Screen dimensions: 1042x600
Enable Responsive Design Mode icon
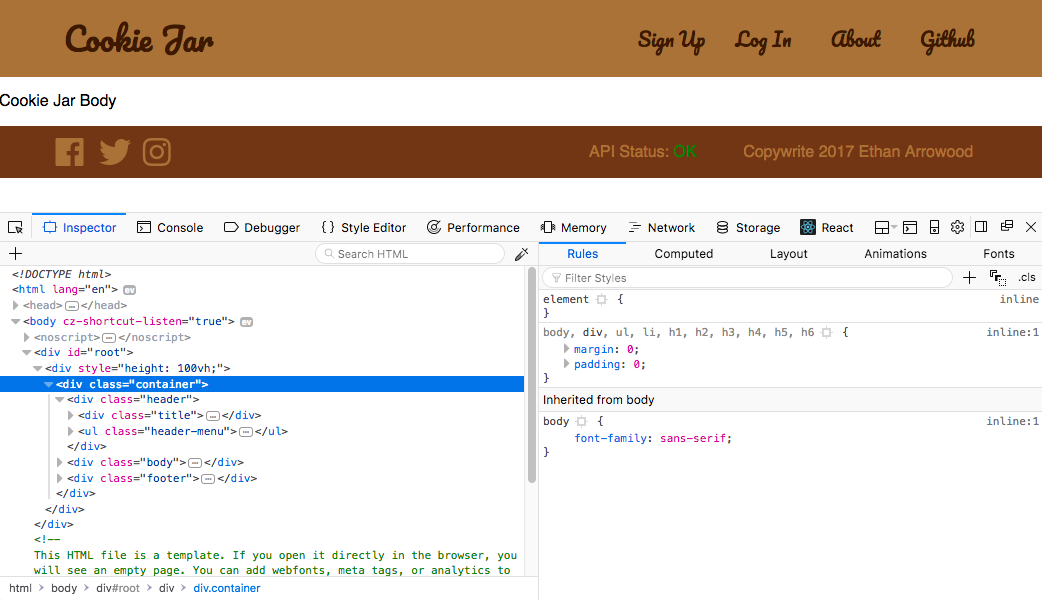[x=934, y=227]
